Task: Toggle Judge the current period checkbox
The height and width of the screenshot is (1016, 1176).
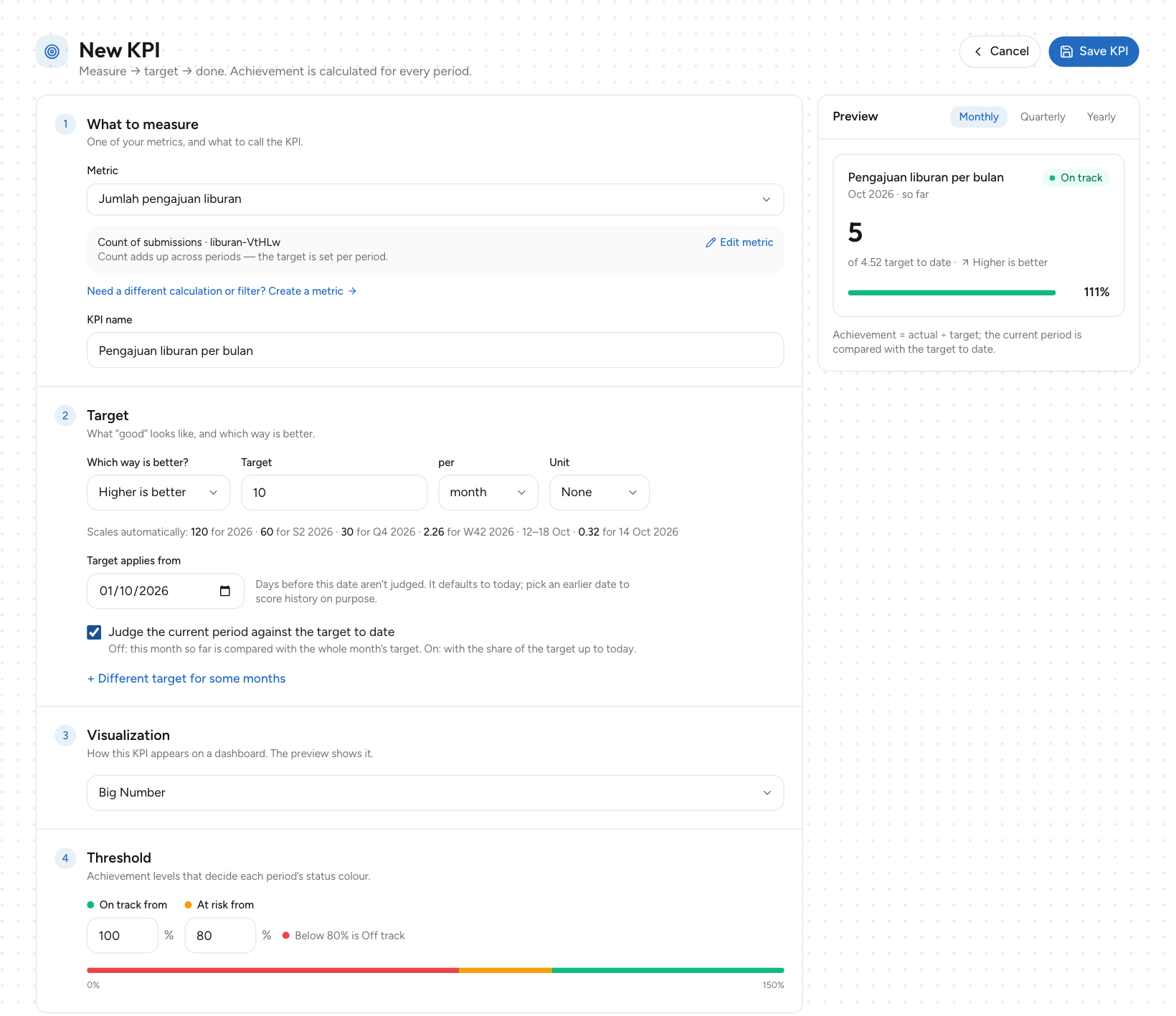Action: pyautogui.click(x=94, y=632)
